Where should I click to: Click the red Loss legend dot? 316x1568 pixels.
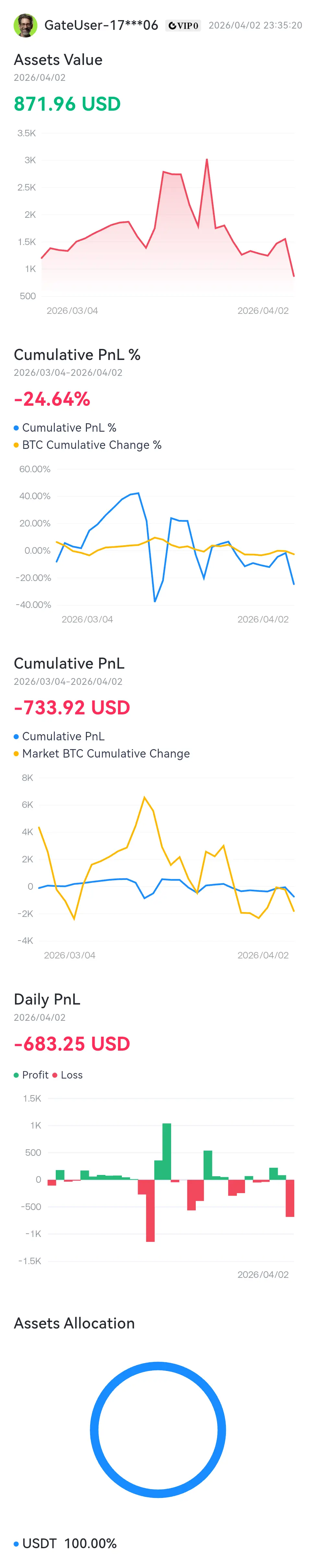55,1076
